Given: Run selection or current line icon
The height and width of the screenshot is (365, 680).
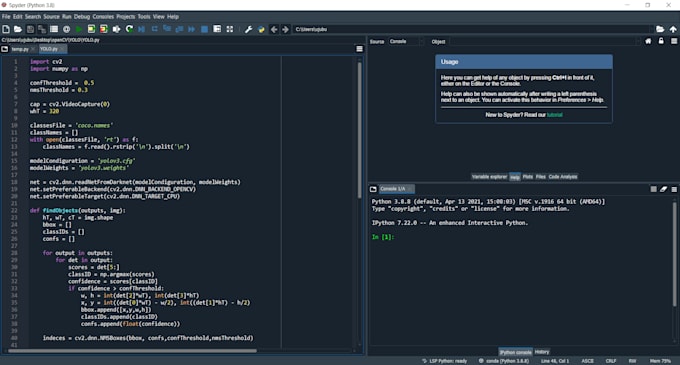Looking at the screenshot, I should pyautogui.click(x=116, y=29).
